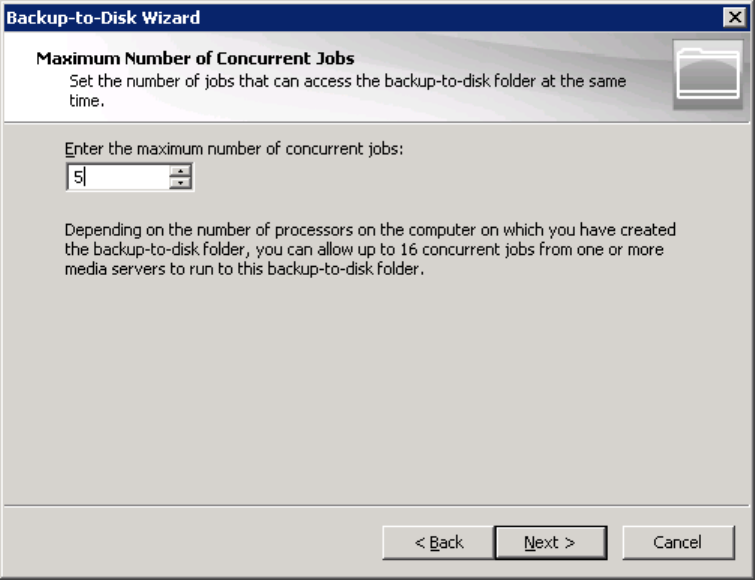Click the backup folder icon in header
755x580 pixels.
707,72
